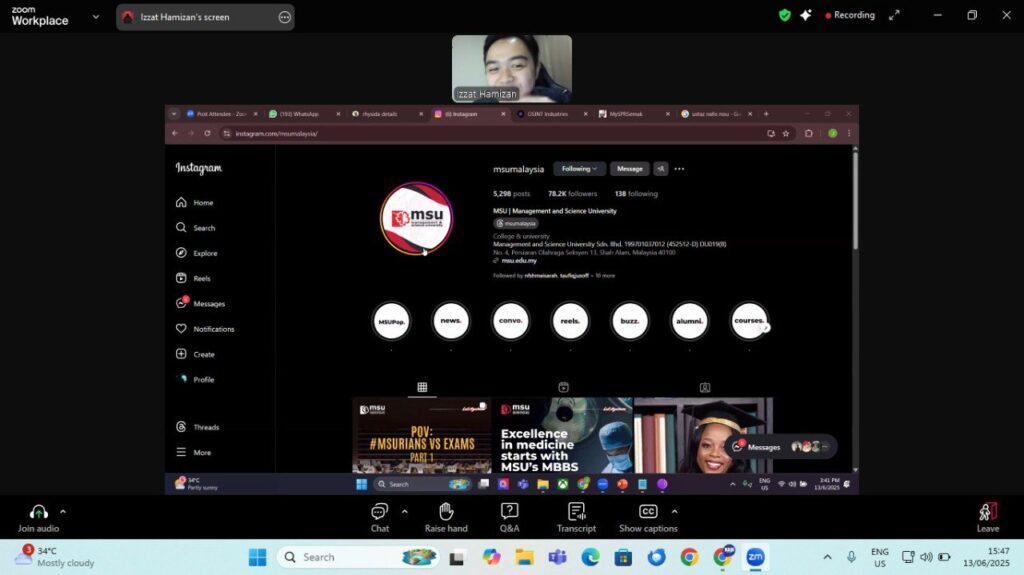Click add similar accounts icon button
This screenshot has width=1024, height=575.
[x=661, y=169]
